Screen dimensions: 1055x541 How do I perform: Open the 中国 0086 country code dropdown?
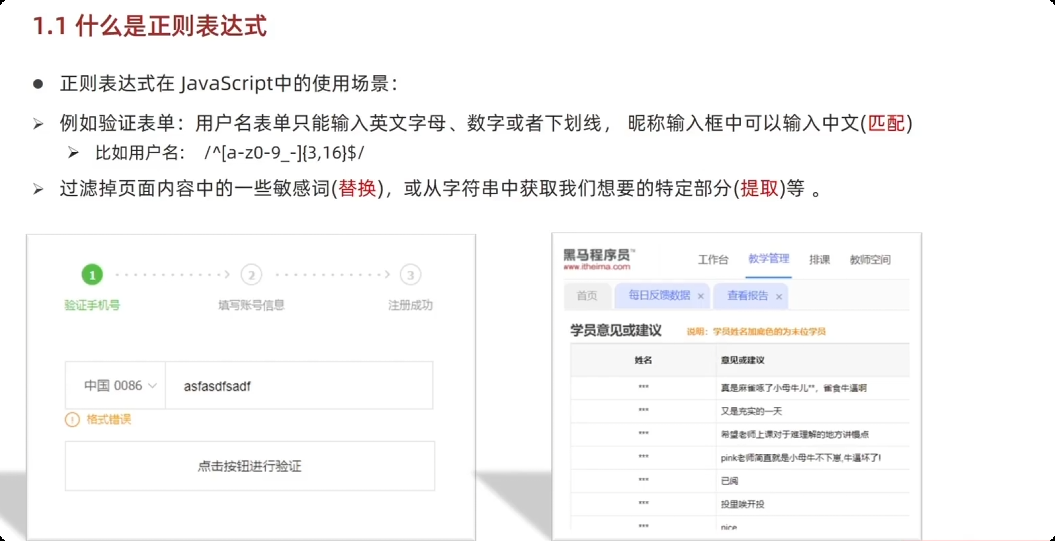(115, 386)
